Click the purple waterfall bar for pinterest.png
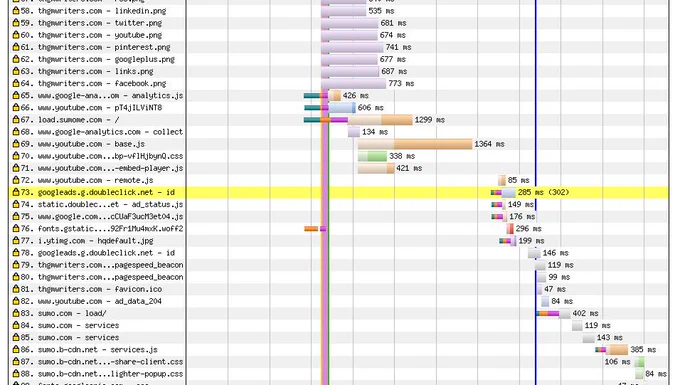This screenshot has height=385, width=680. (x=352, y=47)
